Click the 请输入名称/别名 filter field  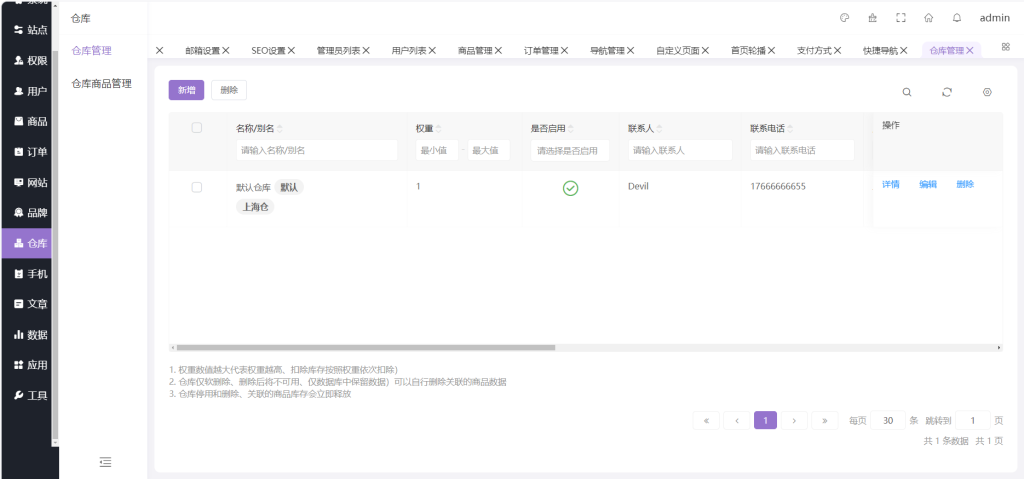(x=317, y=150)
